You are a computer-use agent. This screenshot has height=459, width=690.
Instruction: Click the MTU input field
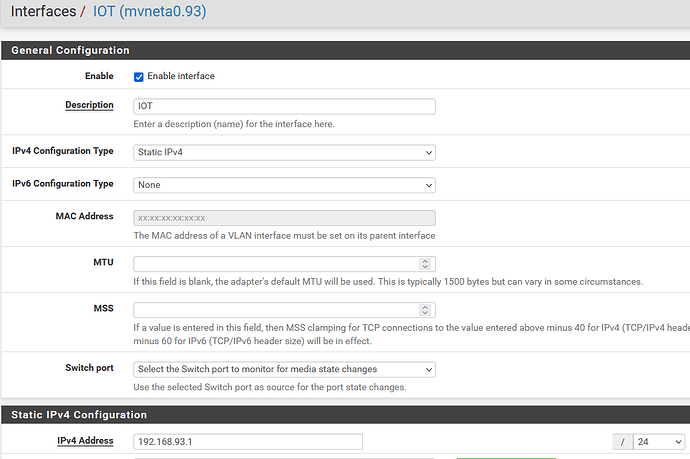284,264
